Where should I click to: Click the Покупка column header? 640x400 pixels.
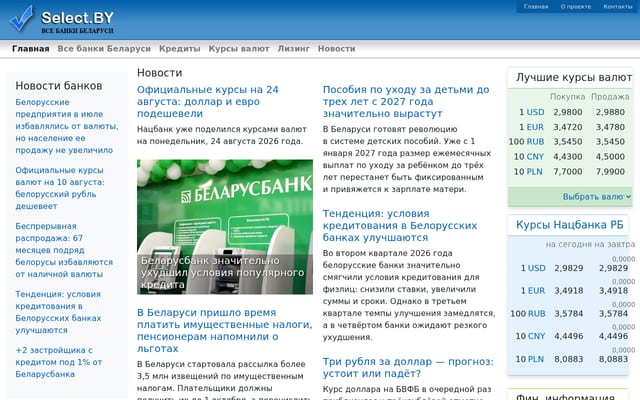(x=567, y=97)
